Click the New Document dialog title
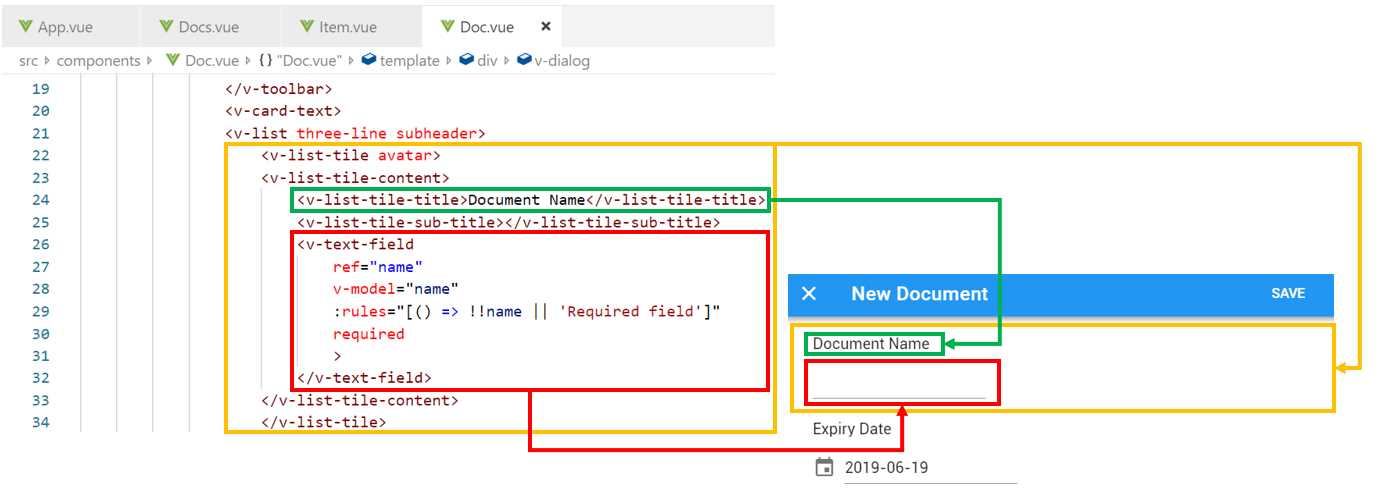Viewport: 1375px width, 494px height. 919,293
